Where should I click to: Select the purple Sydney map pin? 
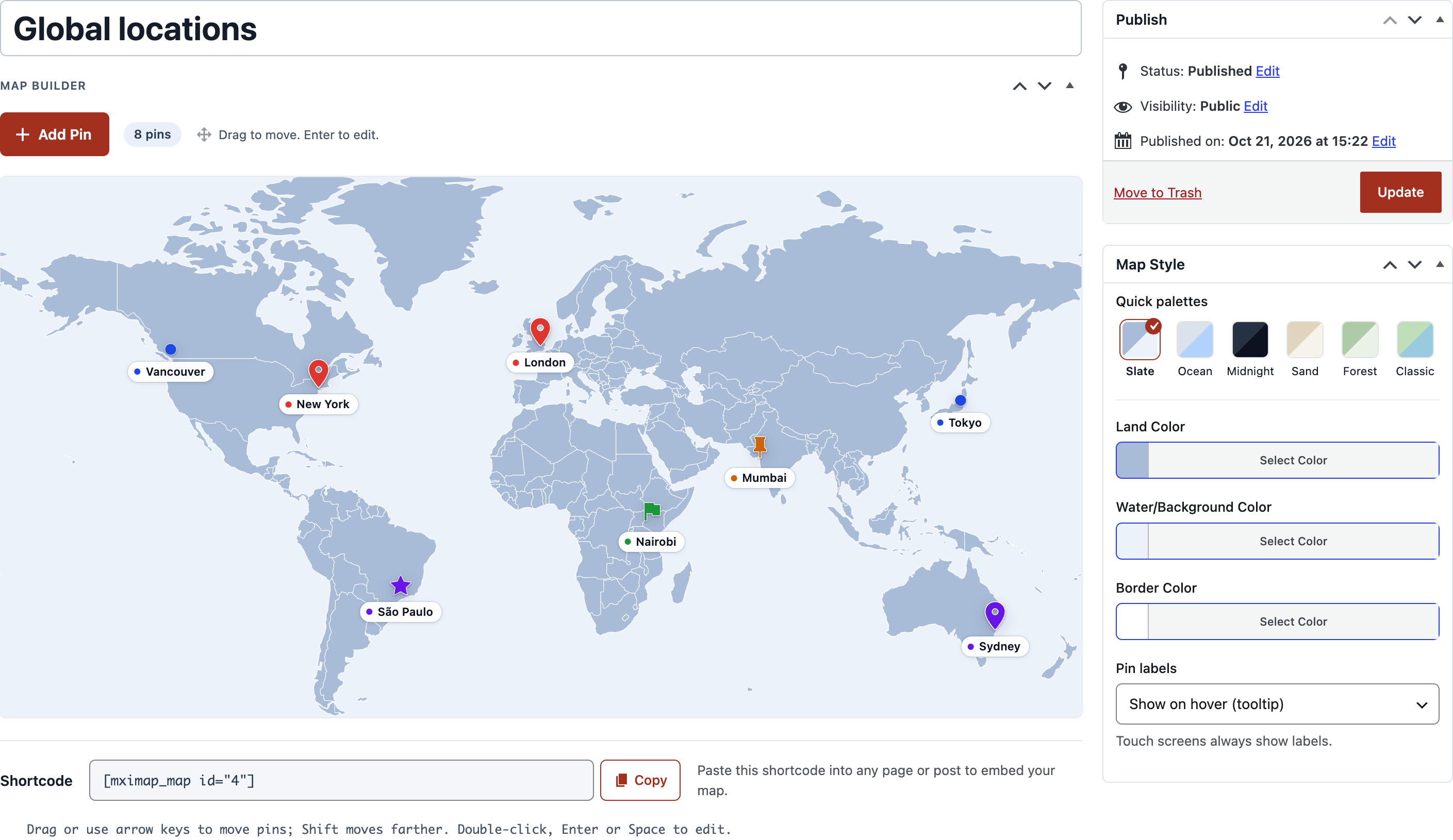click(995, 615)
